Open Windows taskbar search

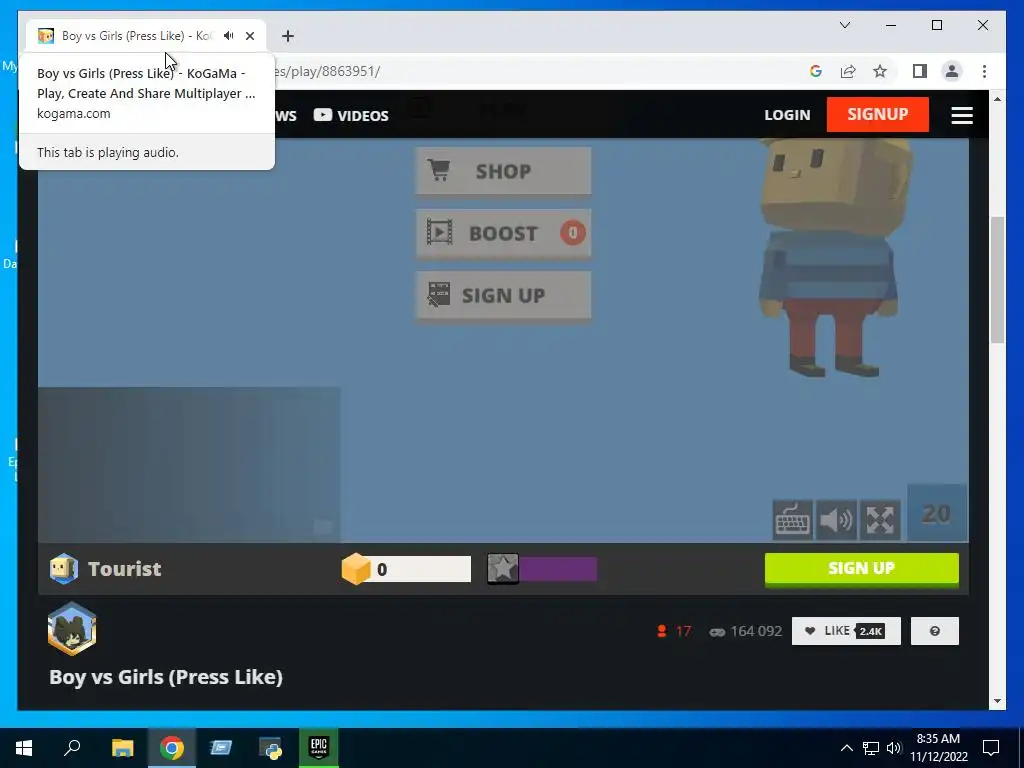(72, 748)
